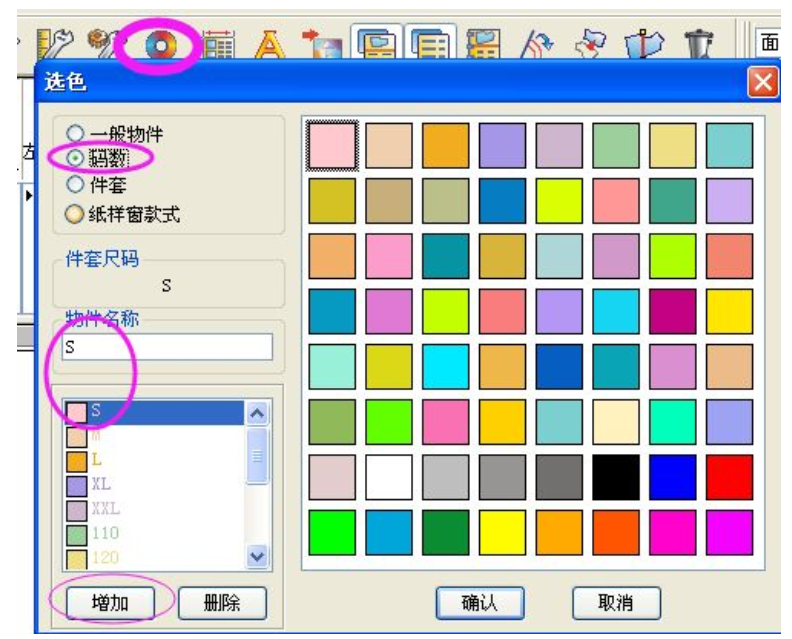Click the rotate pattern arrow icon
This screenshot has height=639, width=792.
536,44
